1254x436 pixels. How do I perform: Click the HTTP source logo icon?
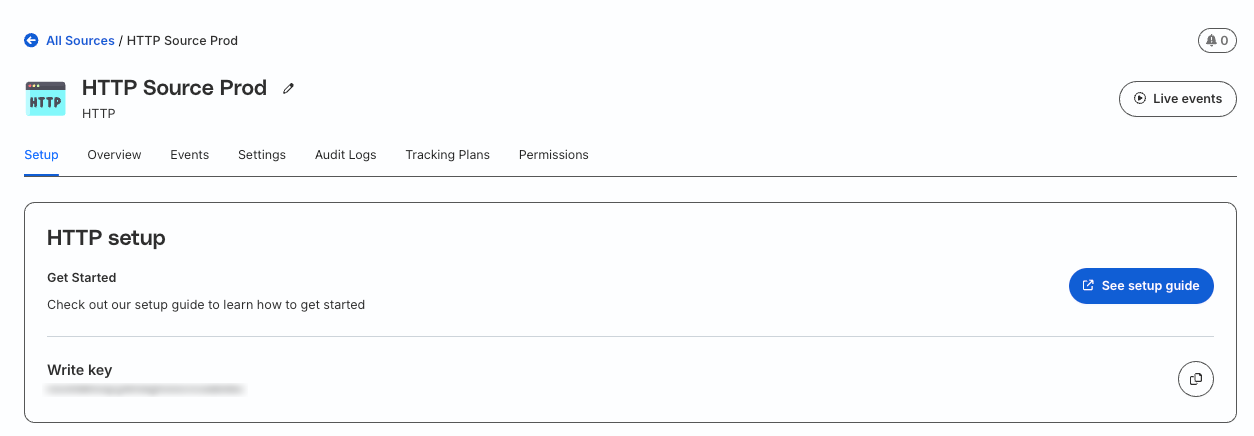pos(45,100)
